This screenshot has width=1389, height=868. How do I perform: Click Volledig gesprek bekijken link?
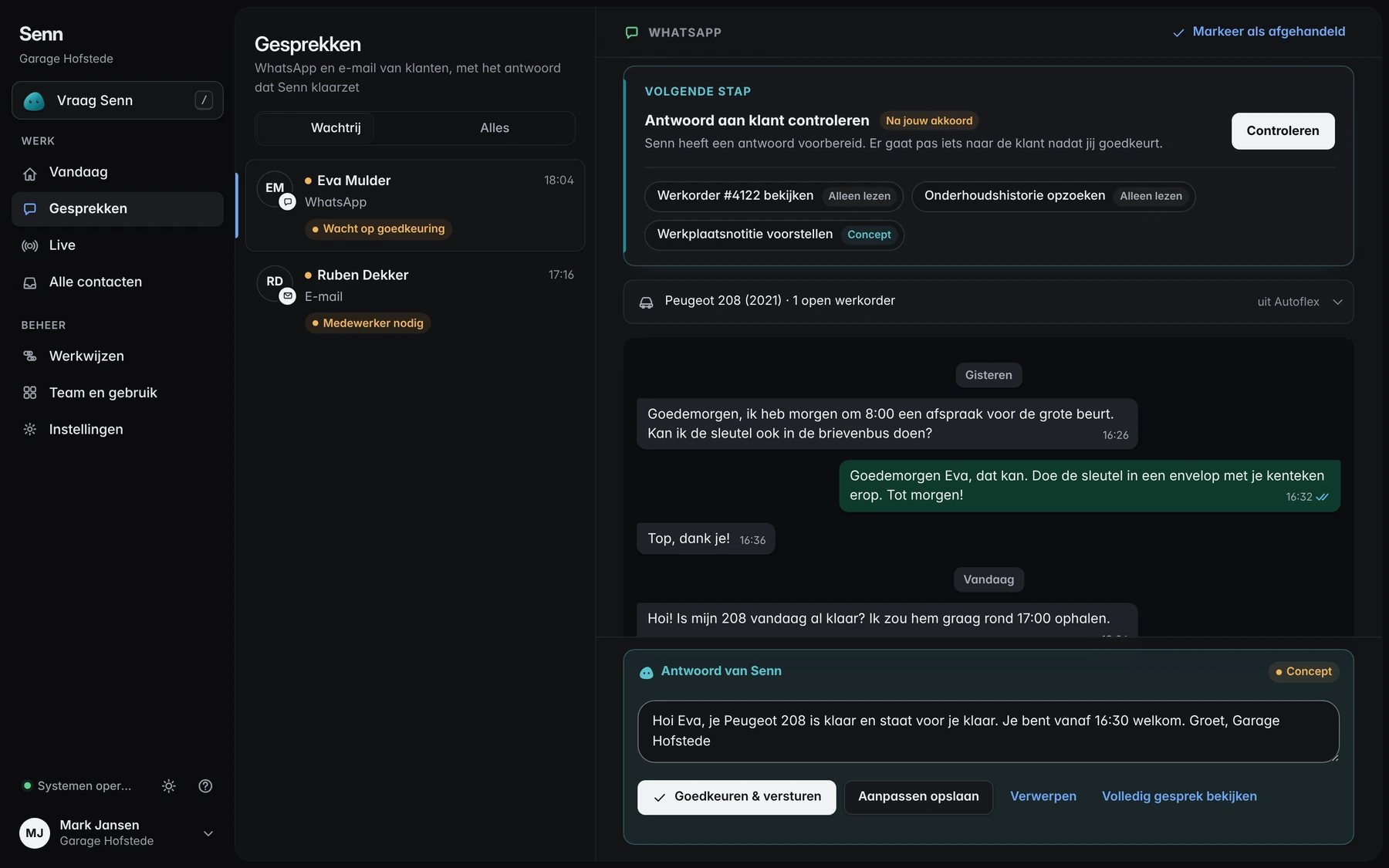pos(1179,796)
